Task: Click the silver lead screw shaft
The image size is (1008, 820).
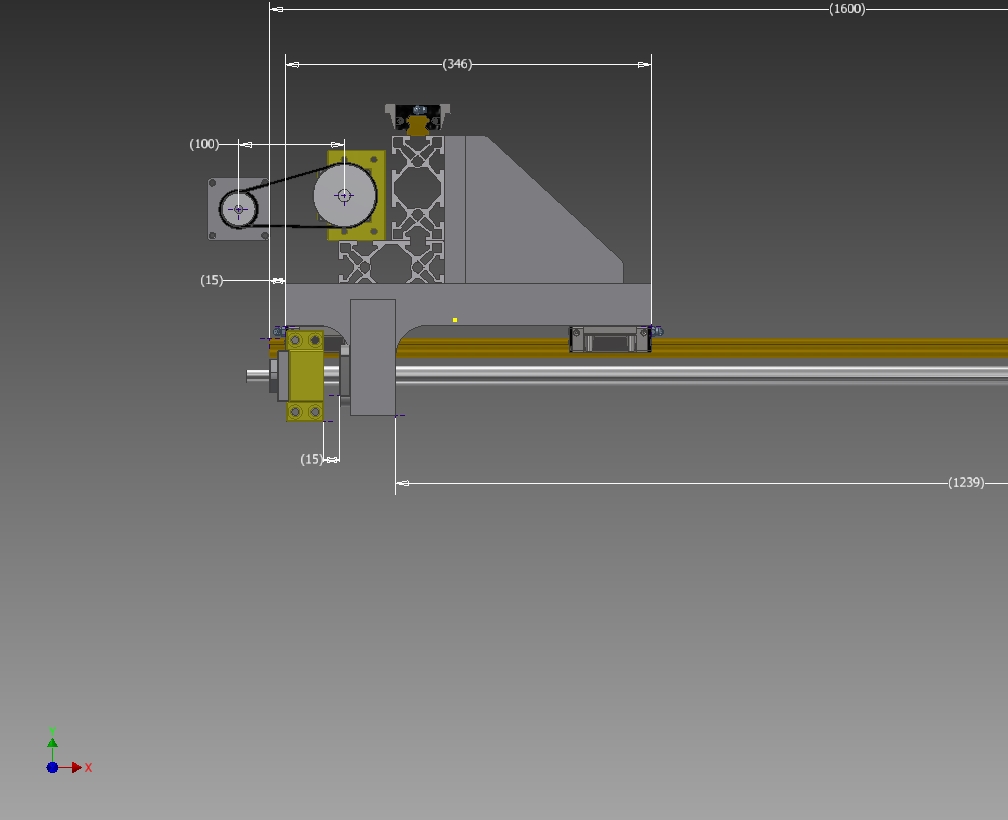Action: pos(700,373)
